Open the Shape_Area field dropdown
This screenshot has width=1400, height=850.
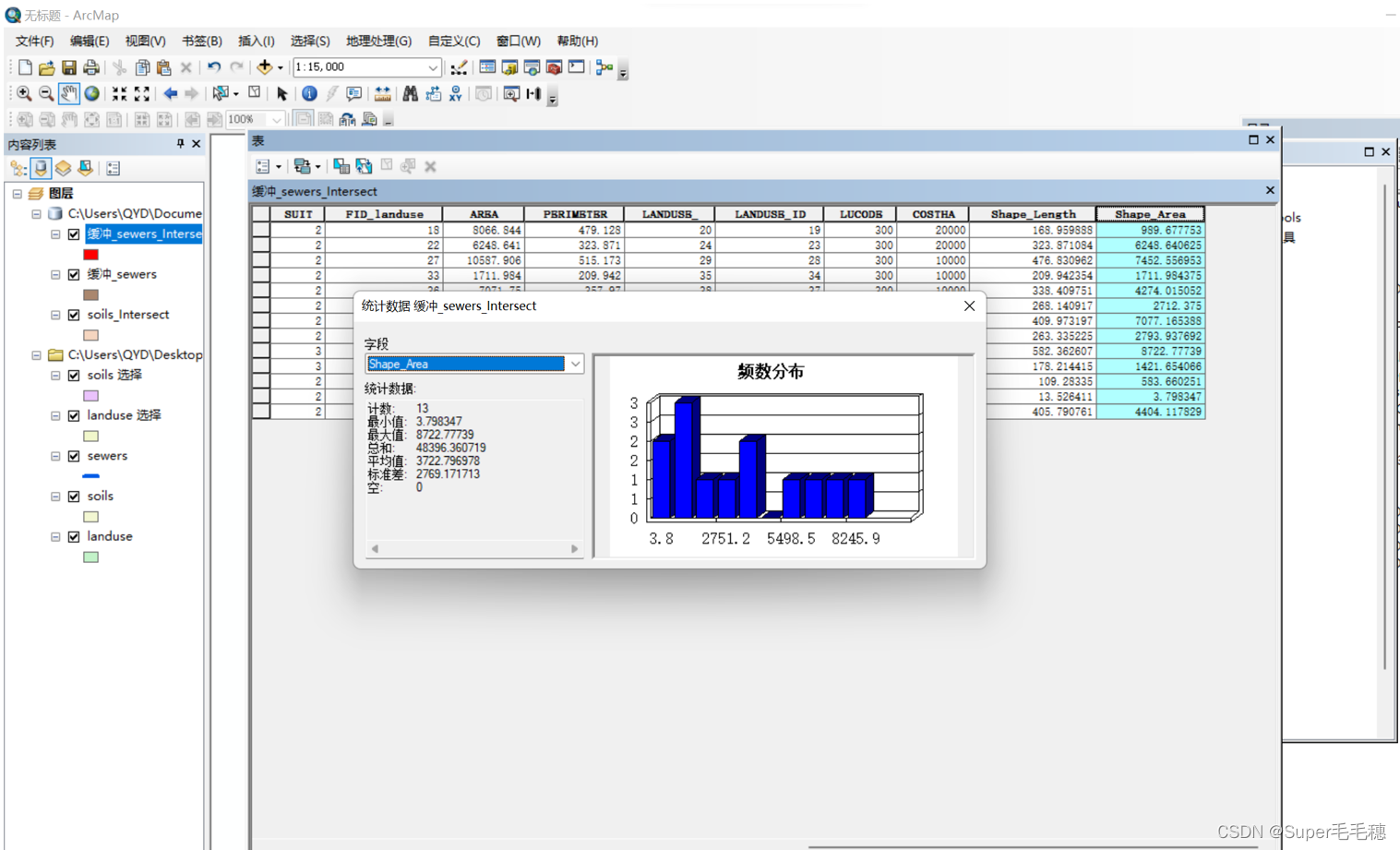point(575,364)
